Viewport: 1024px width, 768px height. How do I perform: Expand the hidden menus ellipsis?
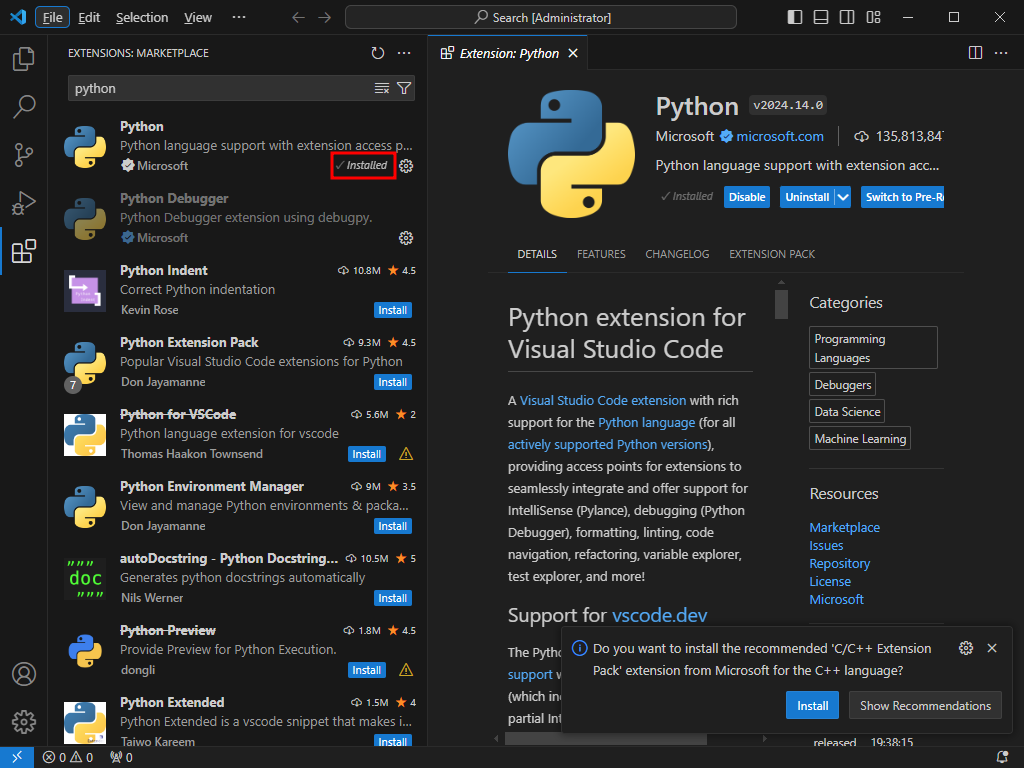tap(239, 17)
